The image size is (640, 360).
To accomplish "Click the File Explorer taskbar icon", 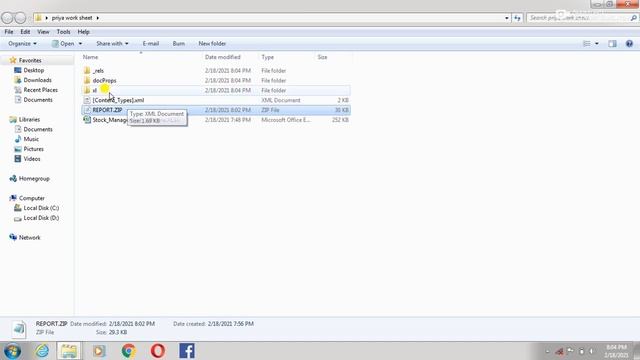I will [x=69, y=351].
